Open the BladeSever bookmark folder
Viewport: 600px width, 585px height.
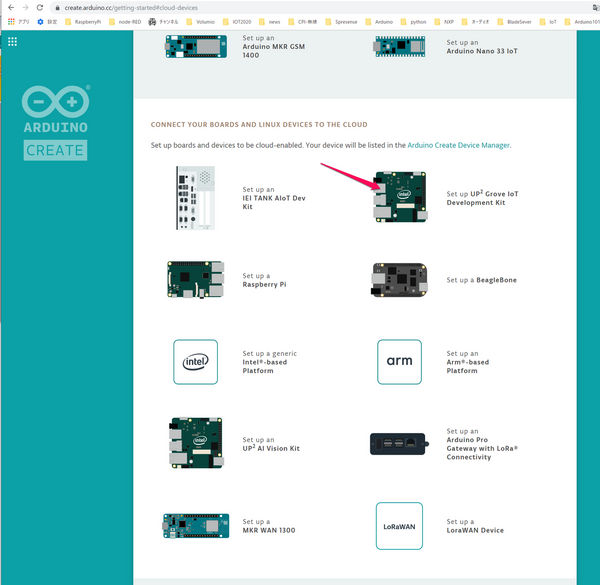pyautogui.click(x=514, y=22)
